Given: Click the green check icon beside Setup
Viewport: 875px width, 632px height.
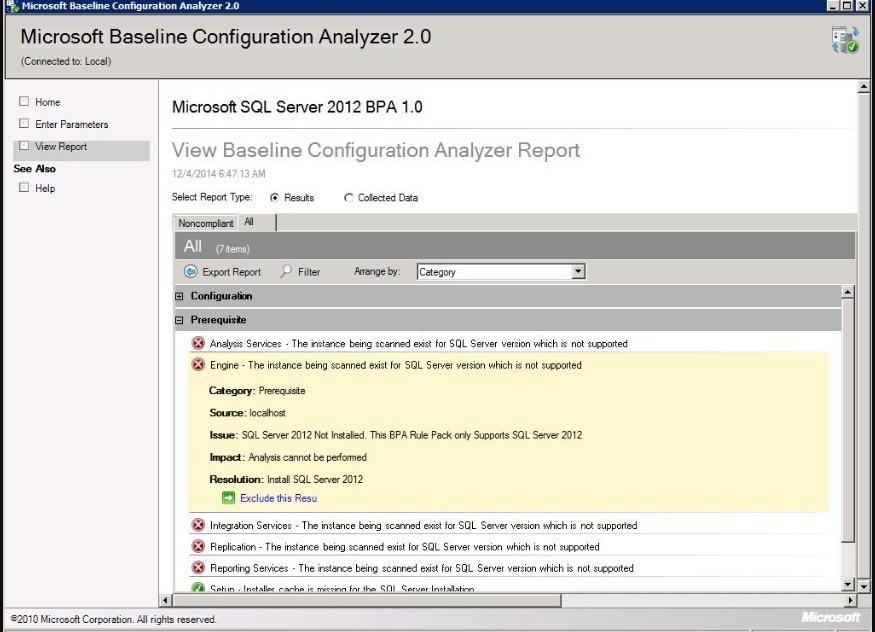Looking at the screenshot, I should point(198,587).
